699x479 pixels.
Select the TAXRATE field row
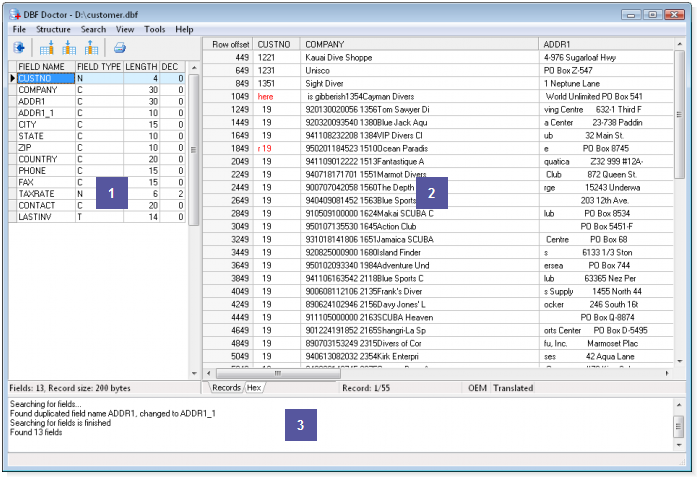pos(38,193)
